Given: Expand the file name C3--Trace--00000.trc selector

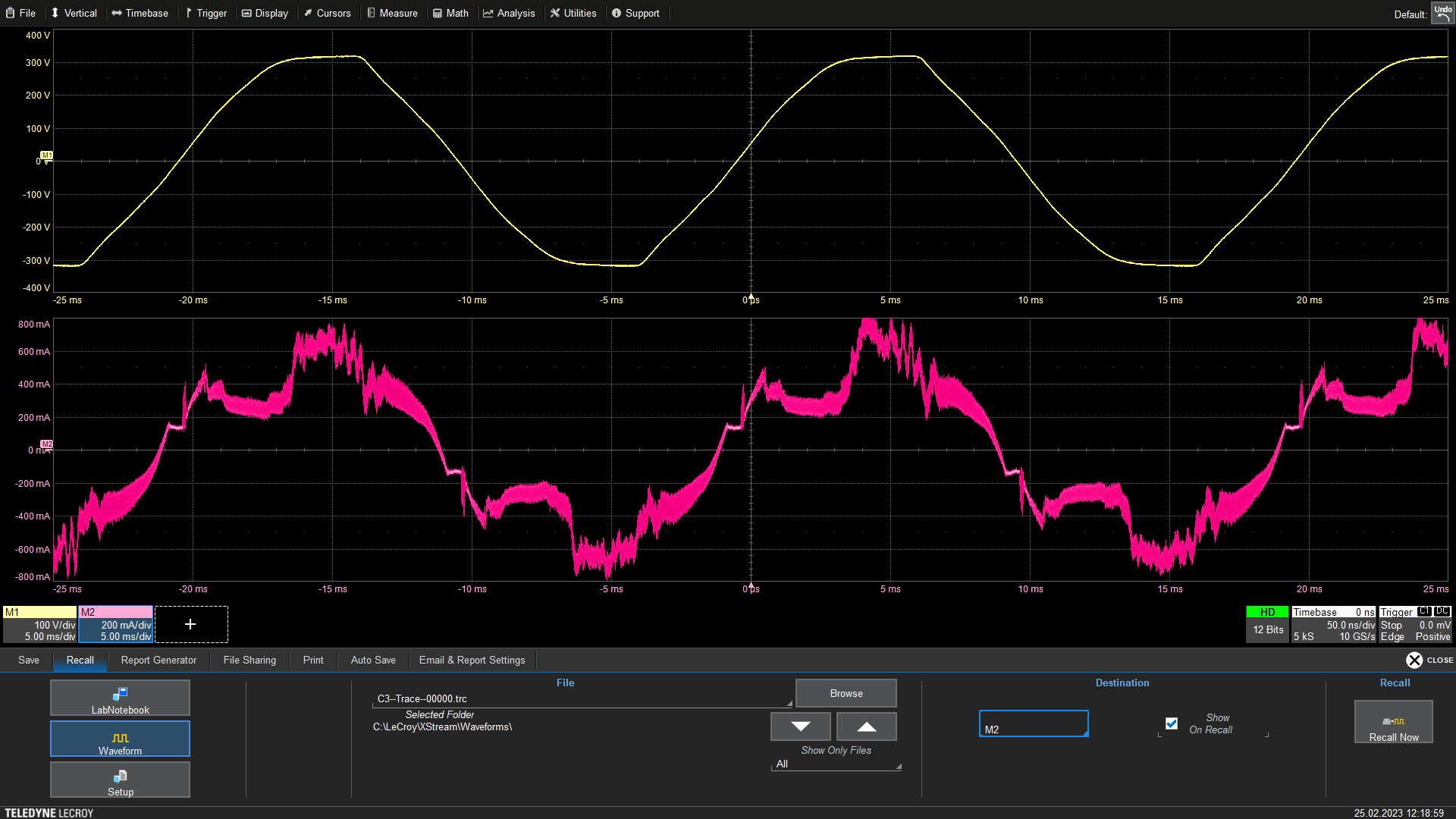Looking at the screenshot, I should click(581, 699).
